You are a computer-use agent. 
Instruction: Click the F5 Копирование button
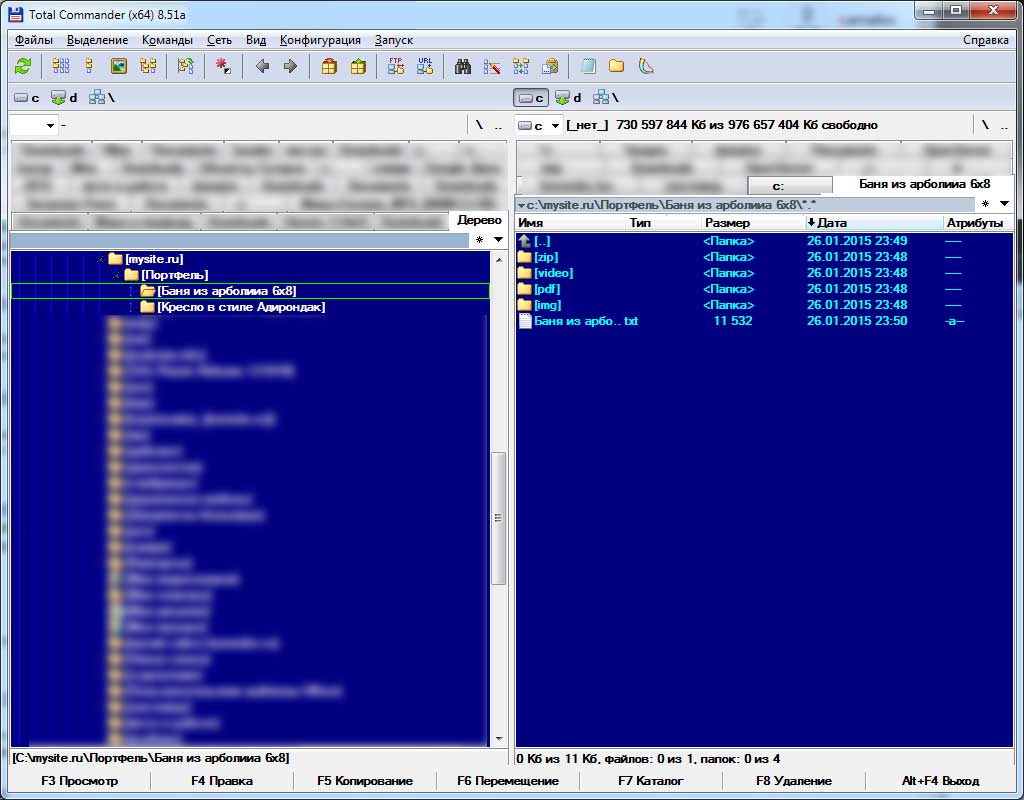[365, 780]
